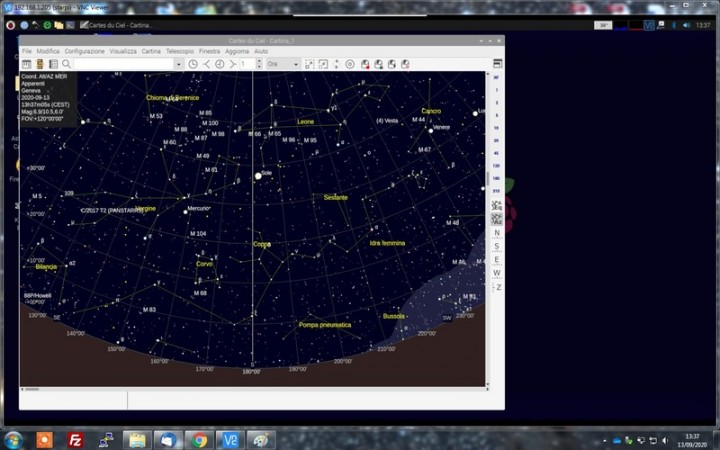Face the north horizon with N button
The image size is (720, 450).
point(497,232)
